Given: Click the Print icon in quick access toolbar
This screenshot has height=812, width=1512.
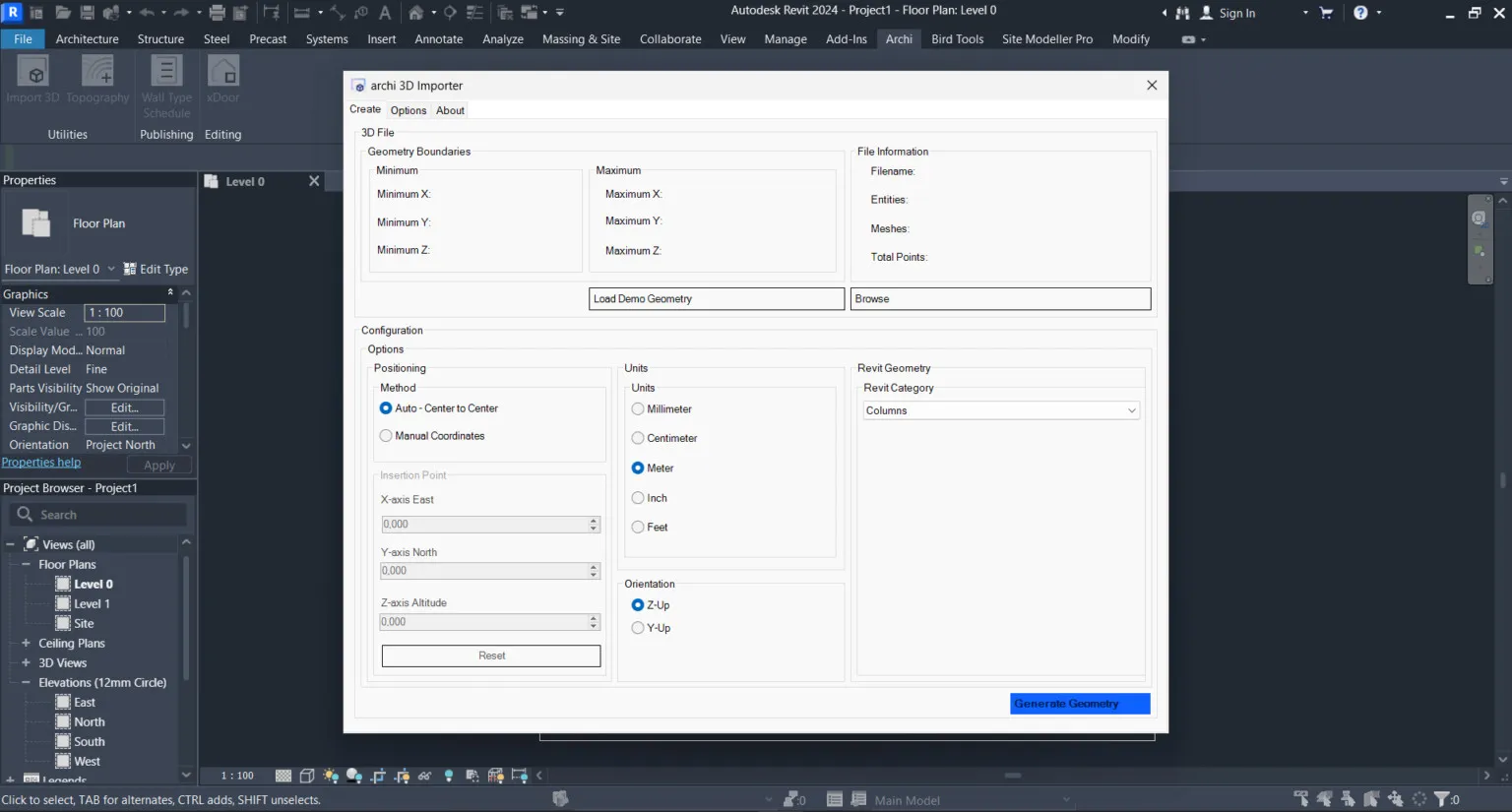Looking at the screenshot, I should click(218, 13).
